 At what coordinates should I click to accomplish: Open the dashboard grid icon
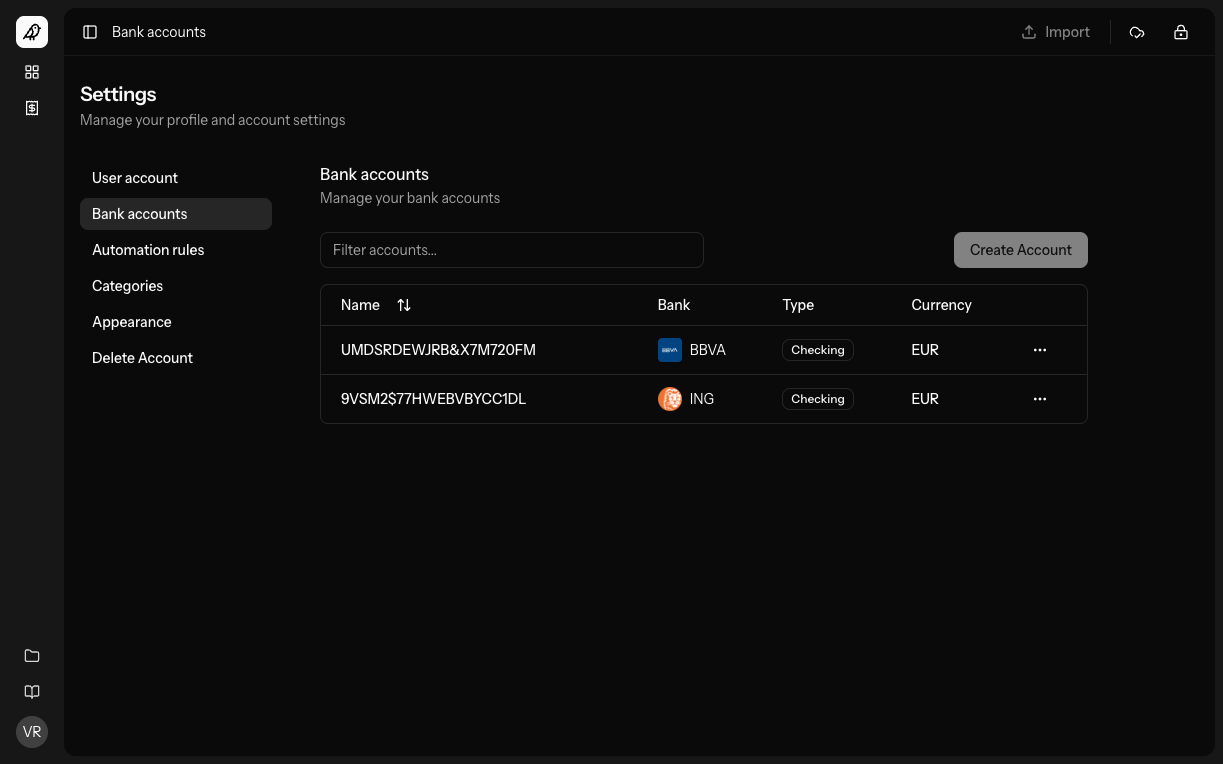[32, 72]
